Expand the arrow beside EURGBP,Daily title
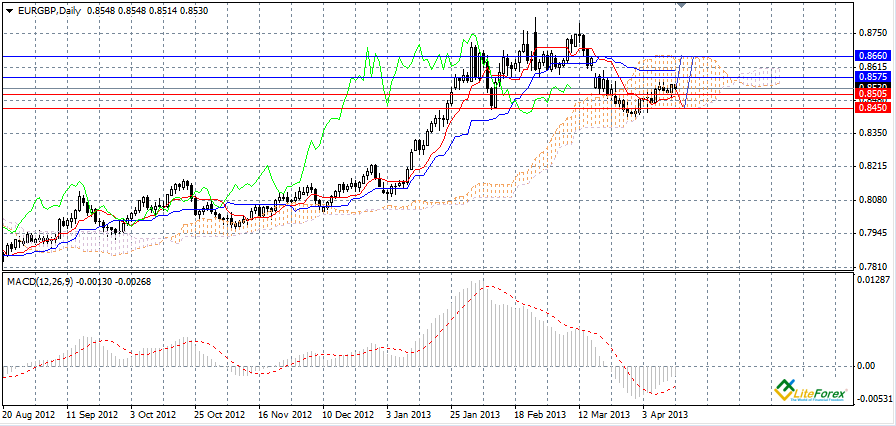 coord(8,10)
